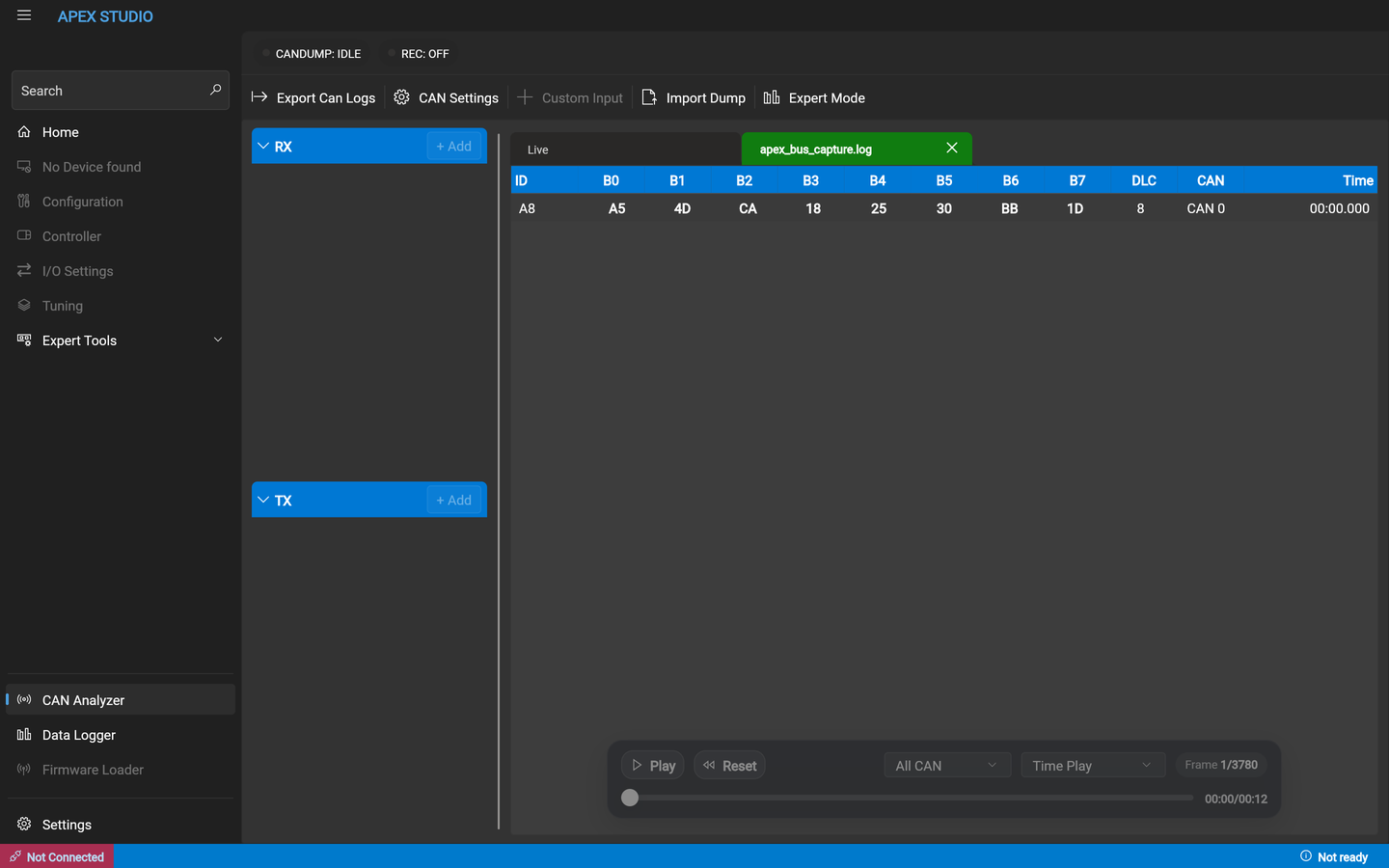Open the hamburger menu icon
This screenshot has height=868, width=1389.
(24, 15)
